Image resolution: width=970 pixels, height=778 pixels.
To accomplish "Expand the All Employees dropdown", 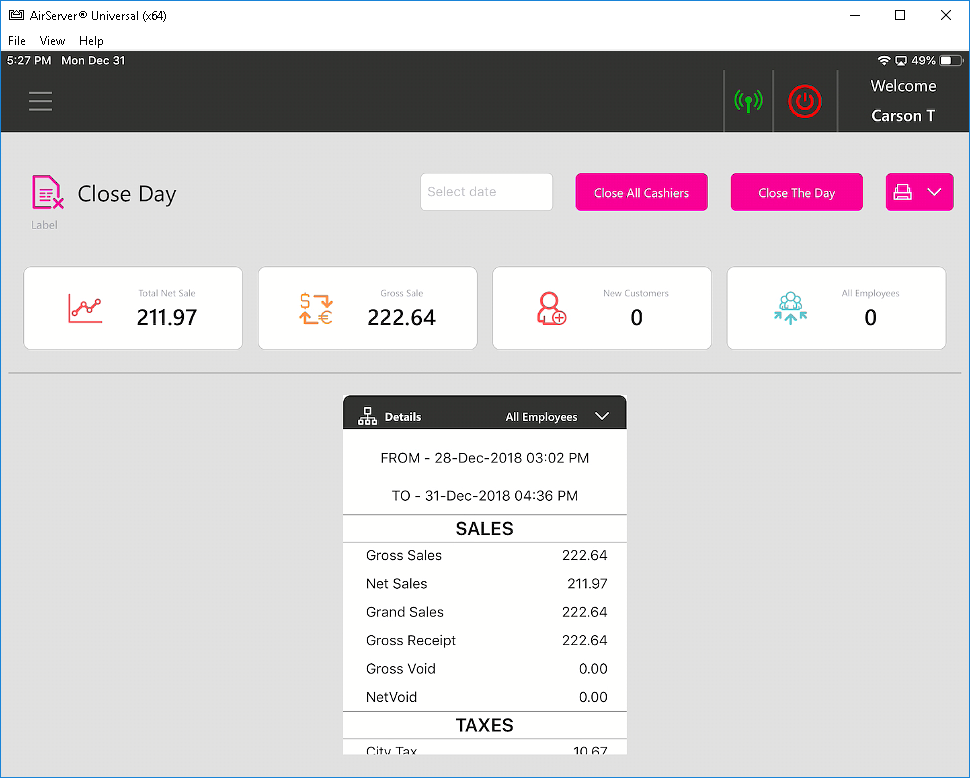I will coord(602,417).
